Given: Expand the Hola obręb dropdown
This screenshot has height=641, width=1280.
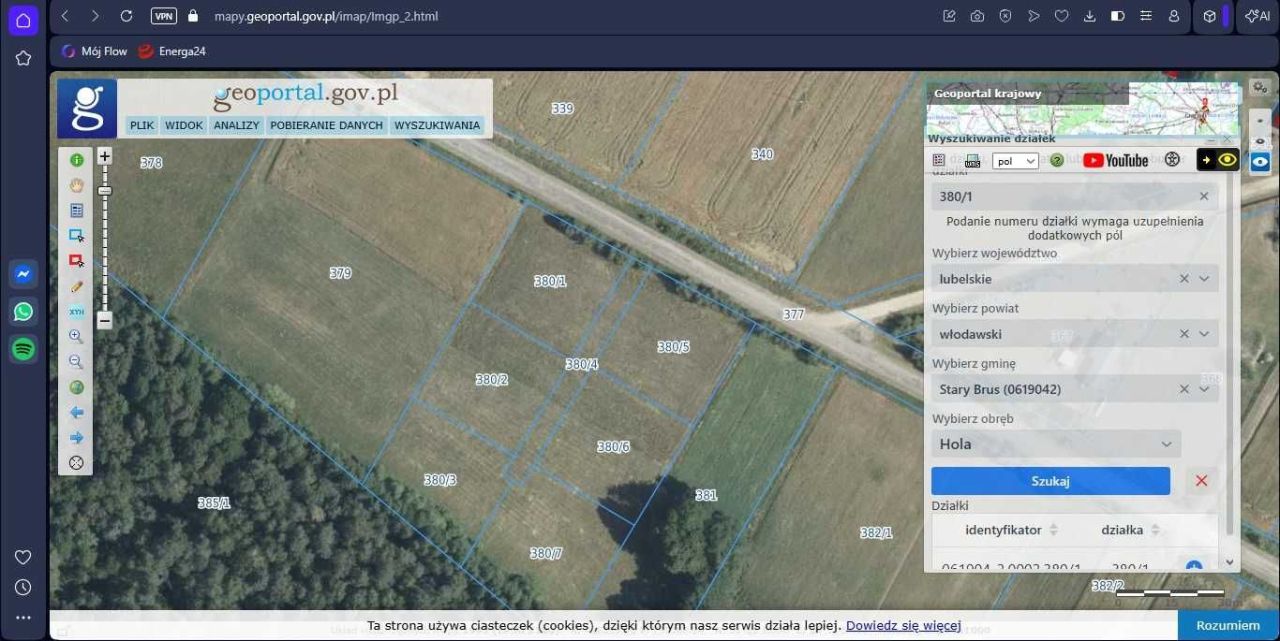Looking at the screenshot, I should 1056,444.
